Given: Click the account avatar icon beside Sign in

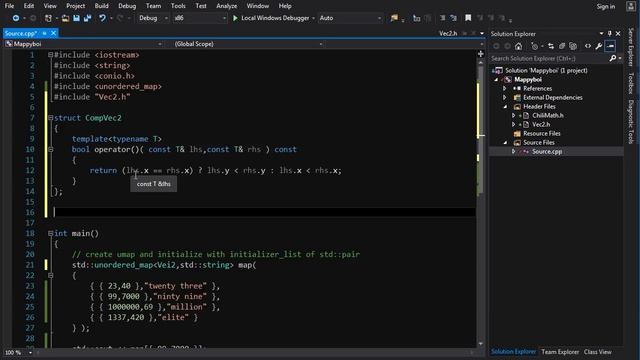Looking at the screenshot, I should (x=631, y=6).
